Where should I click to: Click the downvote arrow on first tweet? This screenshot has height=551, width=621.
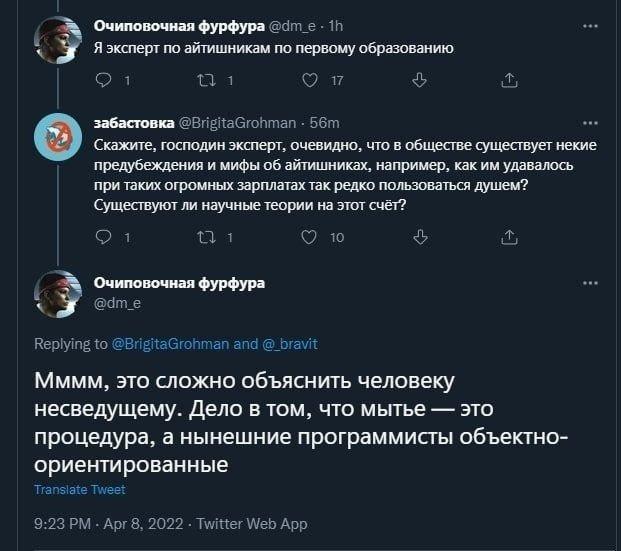coord(419,81)
